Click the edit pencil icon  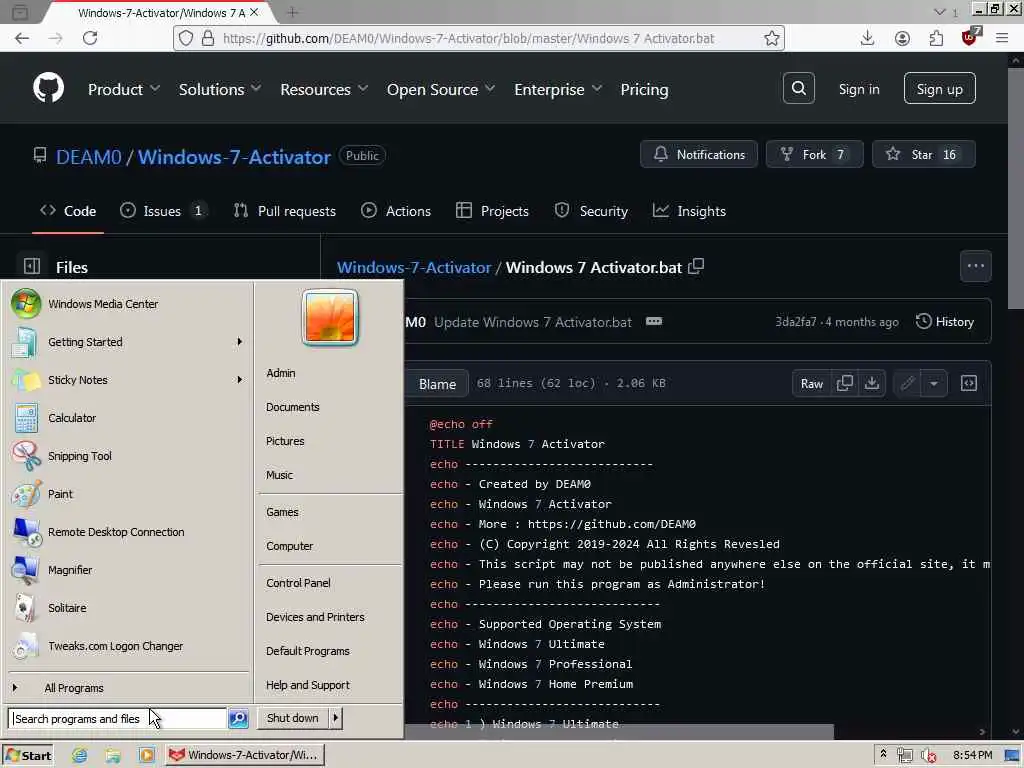(907, 383)
